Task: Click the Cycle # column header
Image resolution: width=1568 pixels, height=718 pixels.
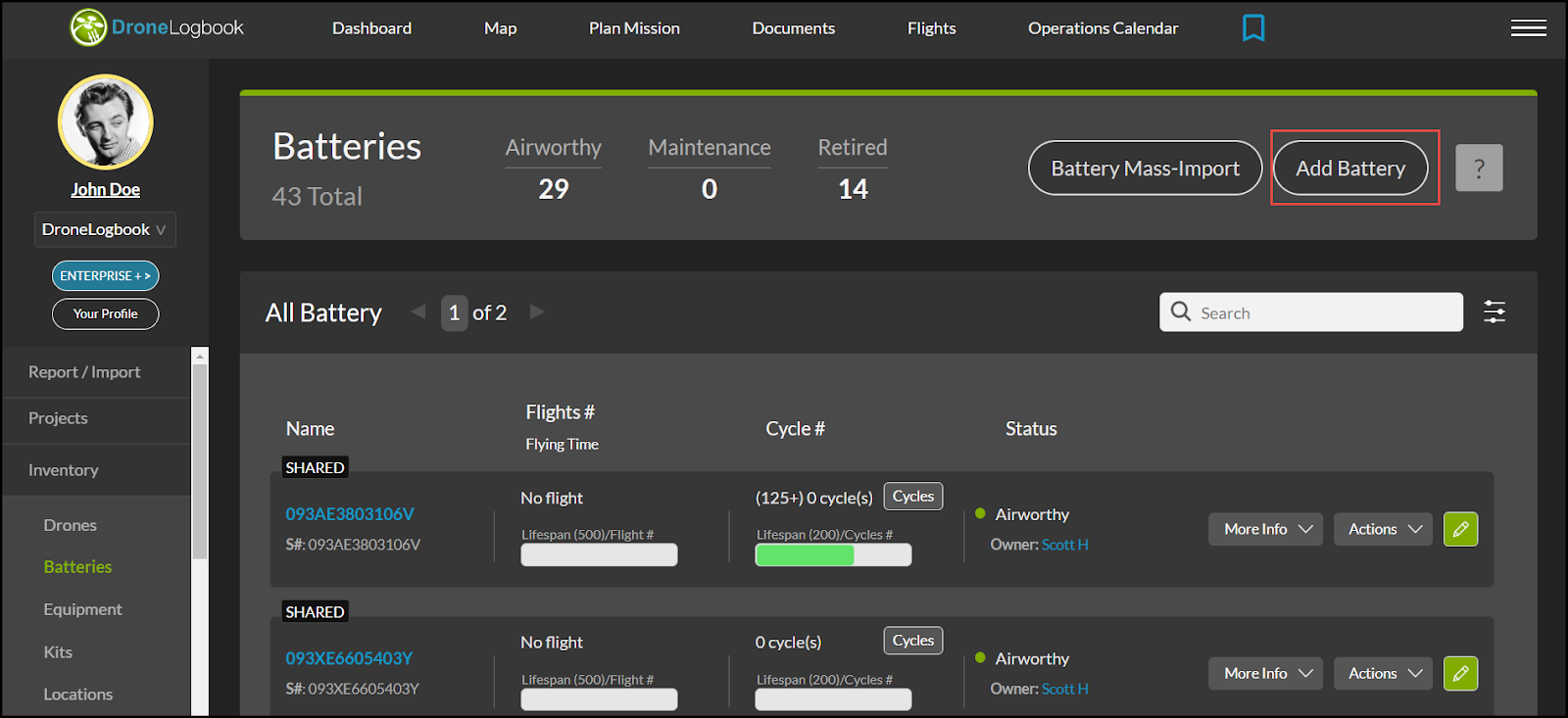Action: point(795,429)
